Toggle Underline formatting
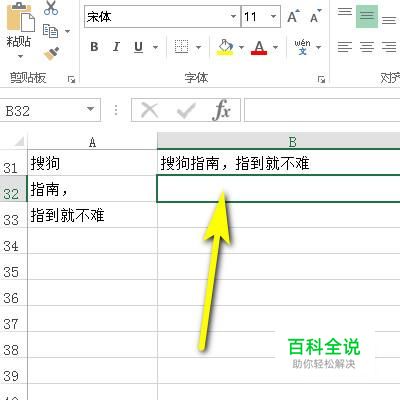This screenshot has height=400, width=400. coord(138,47)
